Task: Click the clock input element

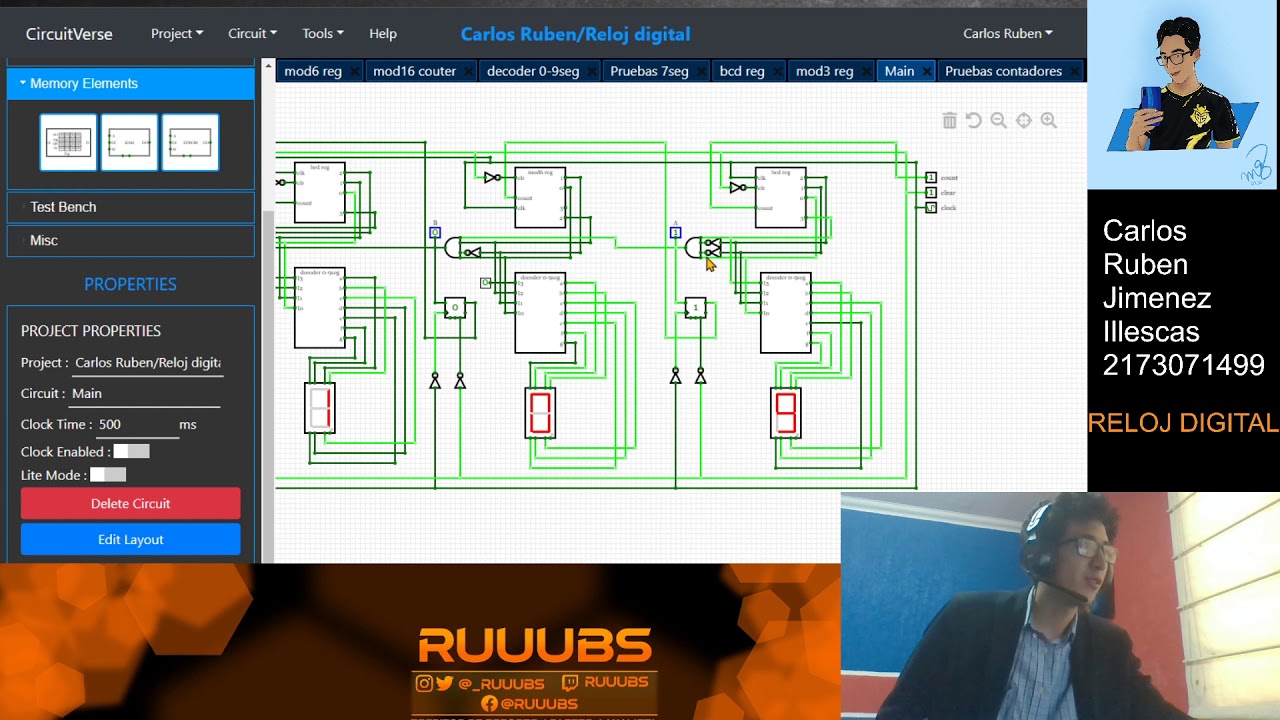Action: pyautogui.click(x=931, y=208)
